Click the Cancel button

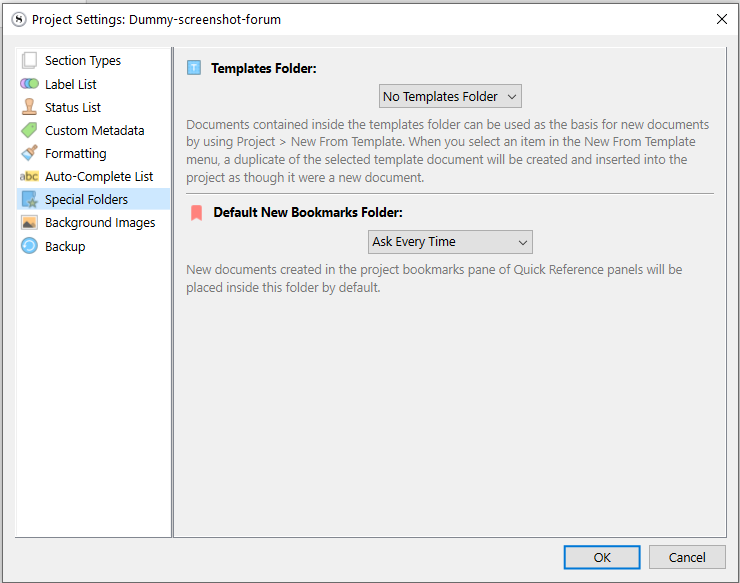[x=687, y=557]
